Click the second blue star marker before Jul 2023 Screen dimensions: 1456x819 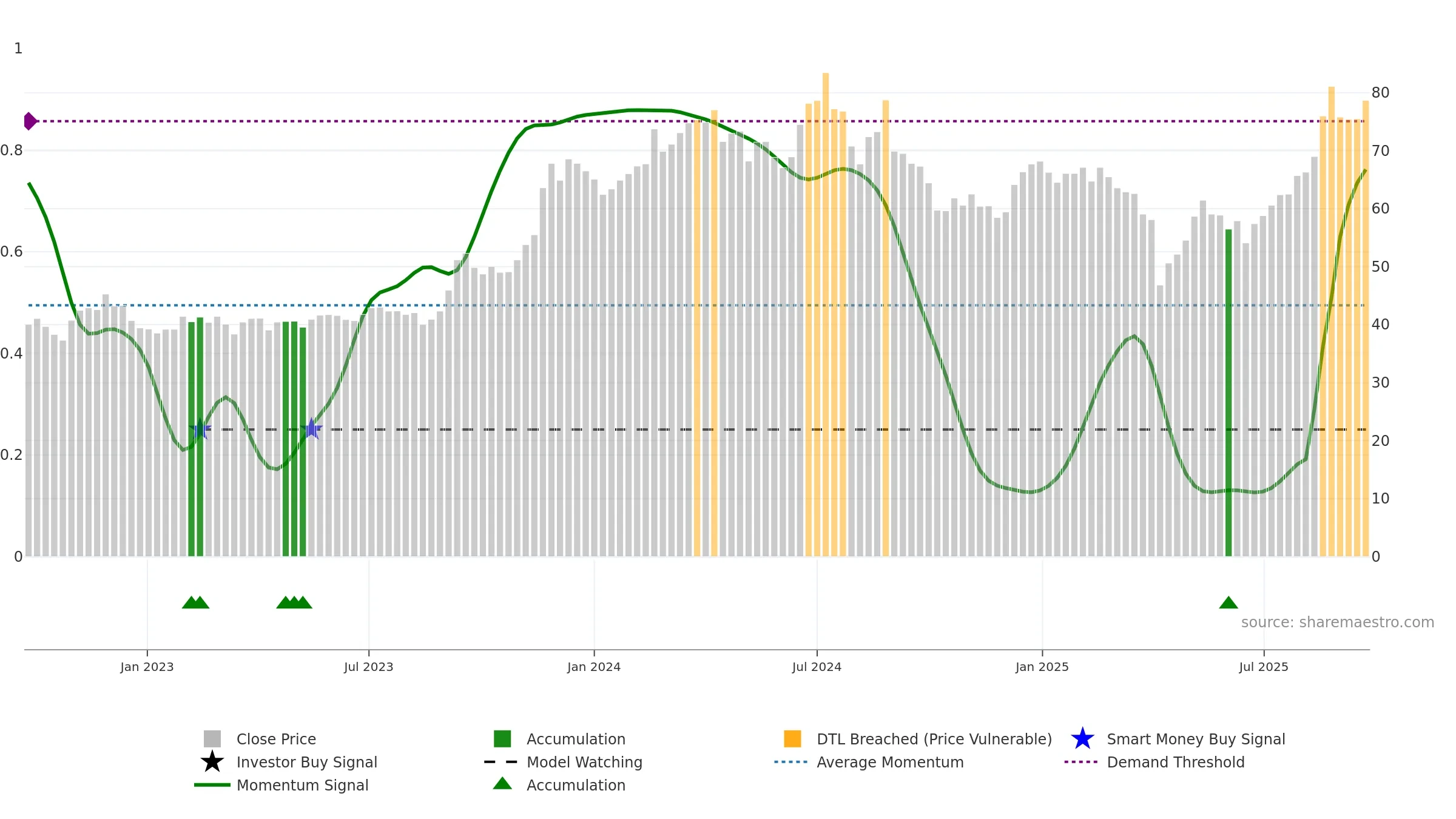point(311,429)
